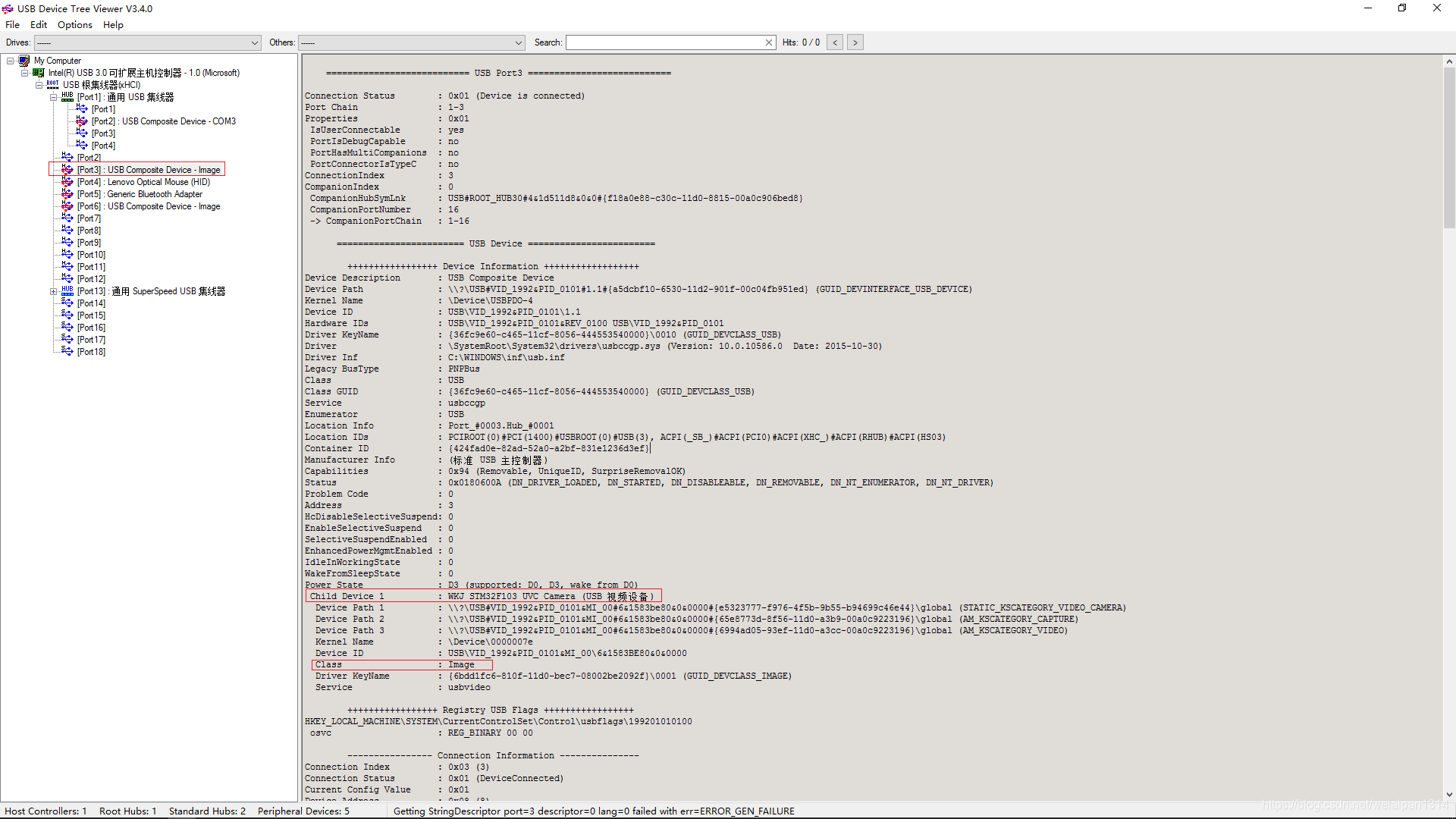Select the Lenovo Optical Mouse device icon

(67, 182)
